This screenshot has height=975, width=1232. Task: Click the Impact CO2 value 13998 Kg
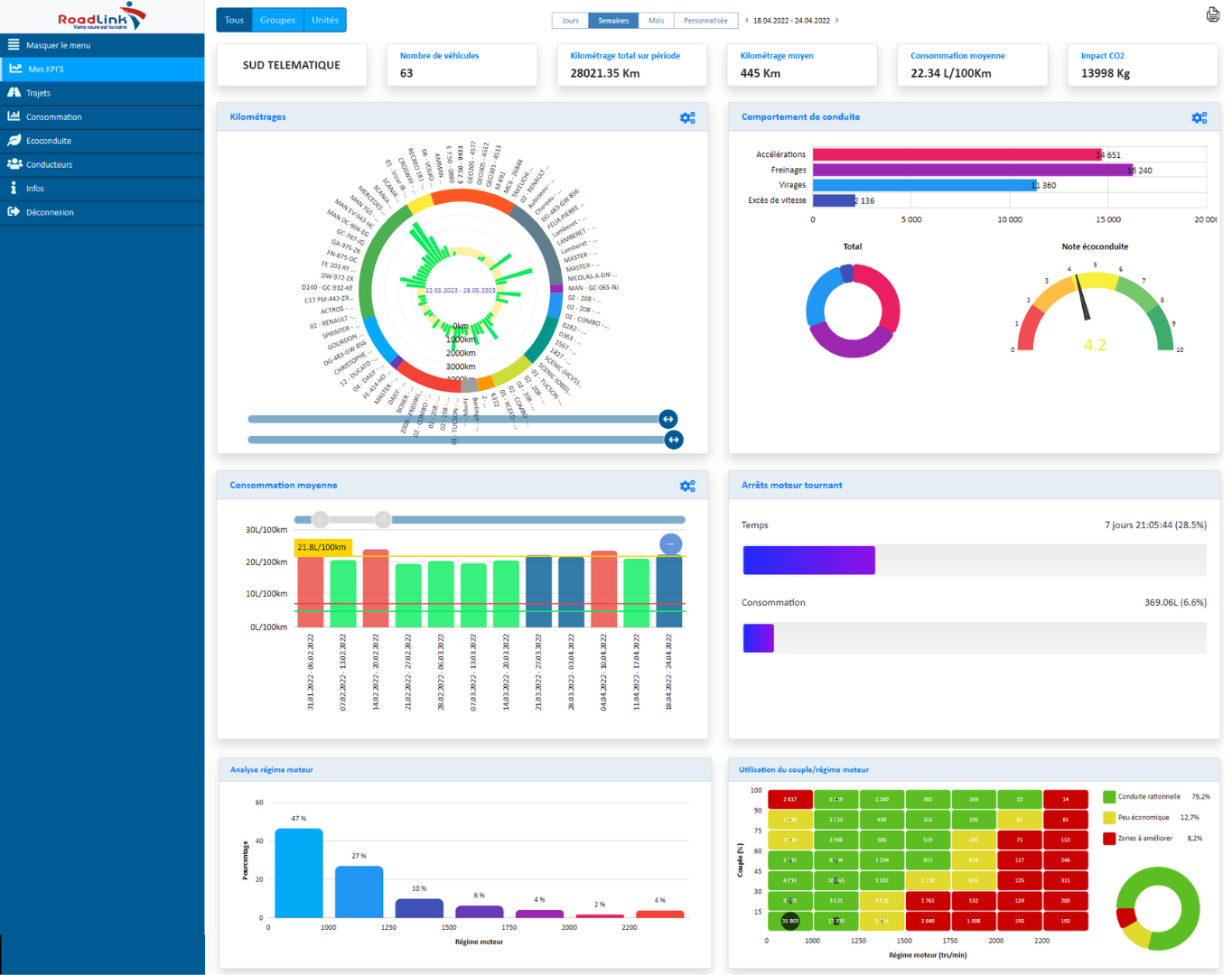(x=1106, y=73)
